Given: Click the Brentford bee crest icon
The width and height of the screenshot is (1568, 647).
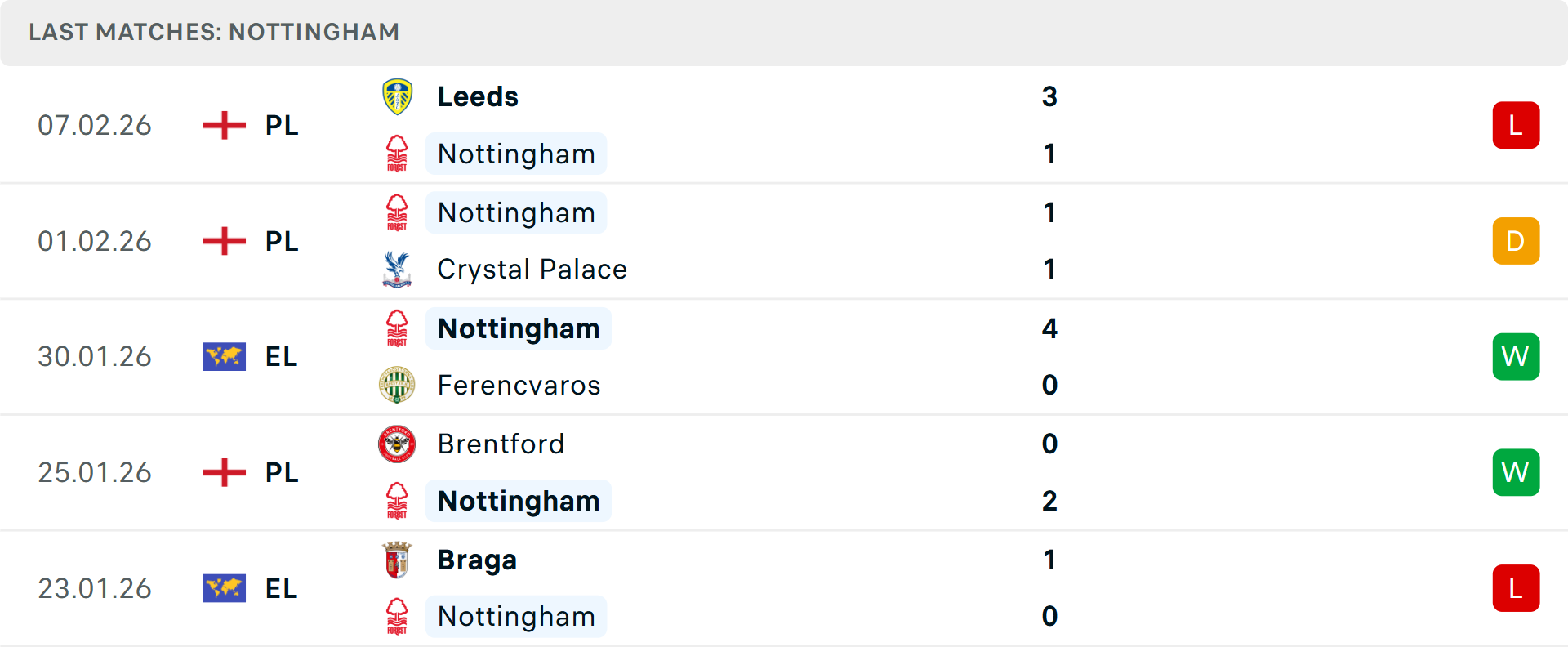Looking at the screenshot, I should click(397, 444).
